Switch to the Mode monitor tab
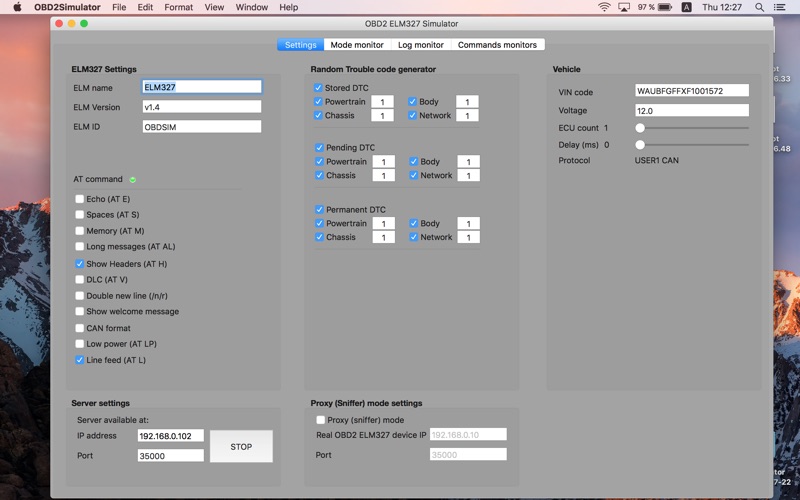This screenshot has height=500, width=800. 357,45
